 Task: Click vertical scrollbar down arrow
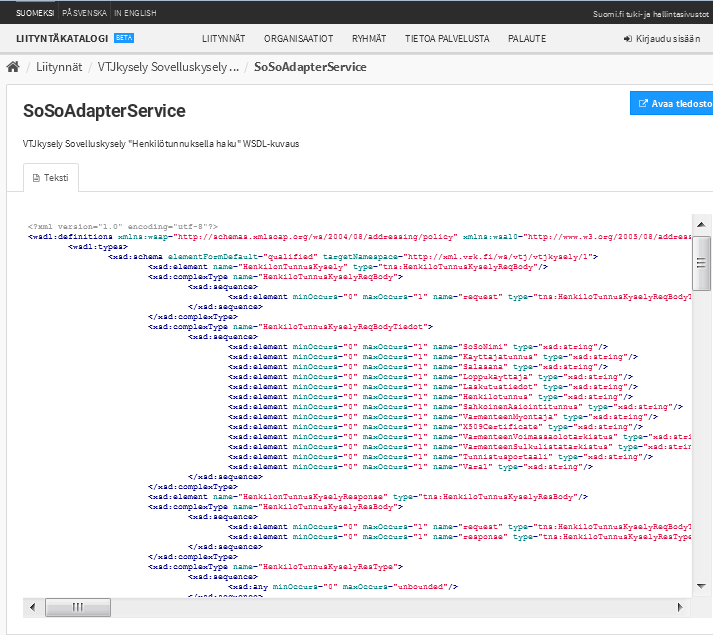click(701, 586)
